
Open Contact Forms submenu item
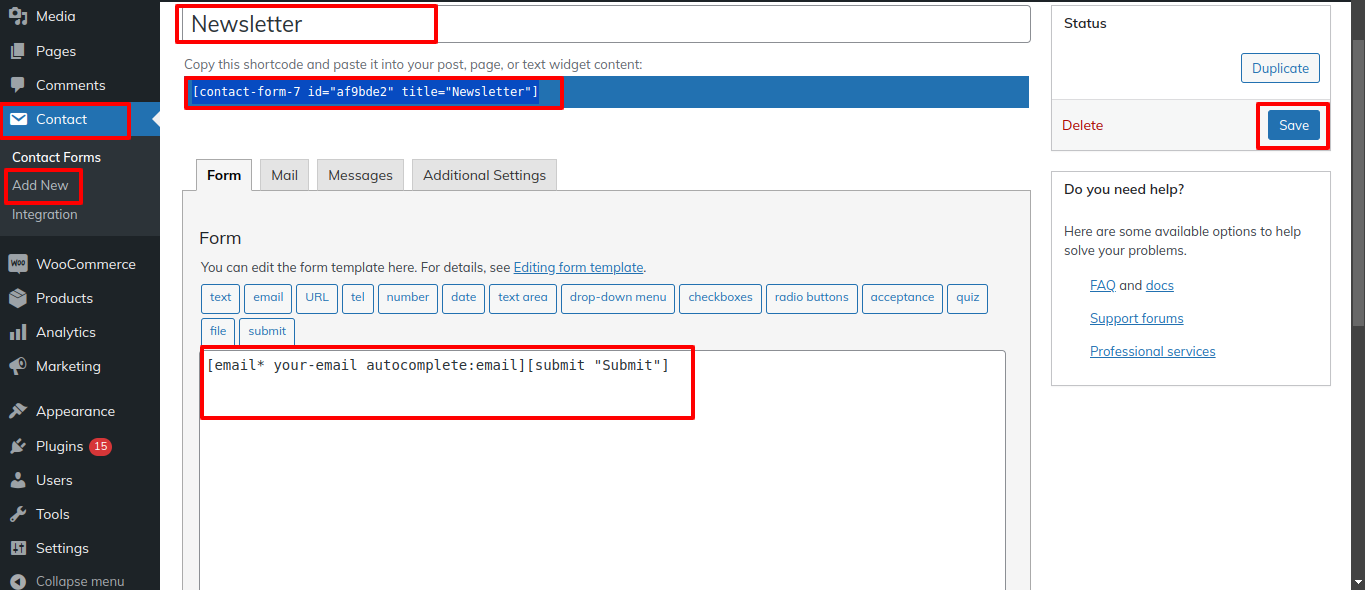(56, 157)
